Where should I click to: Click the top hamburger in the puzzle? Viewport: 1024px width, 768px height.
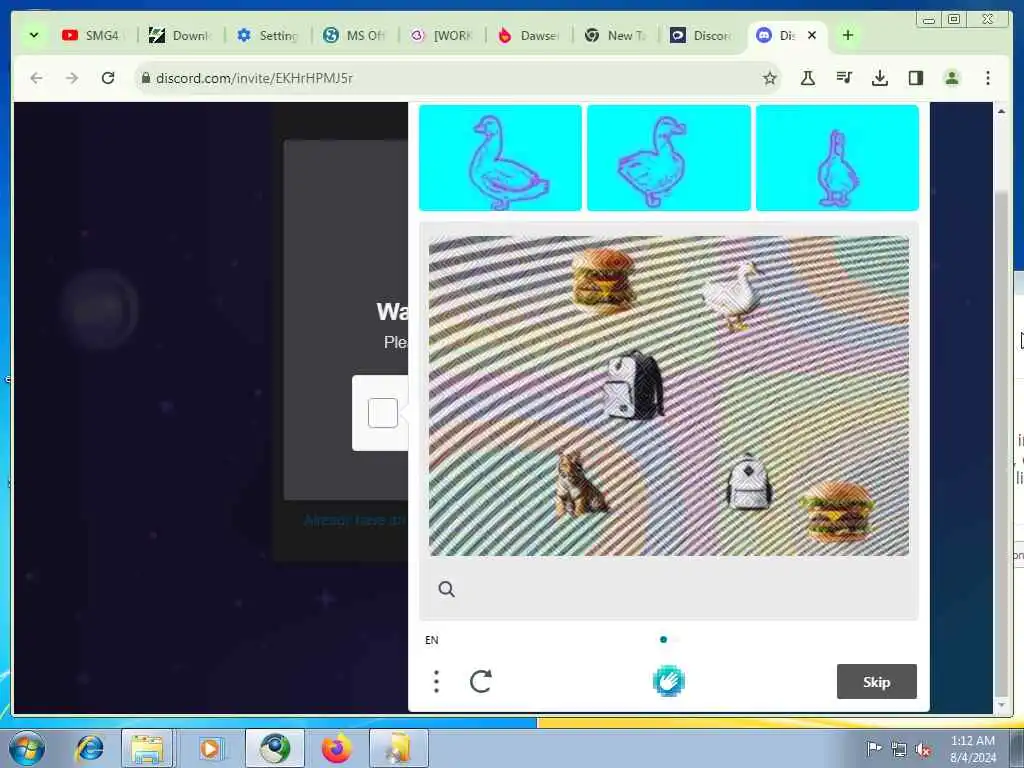point(603,279)
